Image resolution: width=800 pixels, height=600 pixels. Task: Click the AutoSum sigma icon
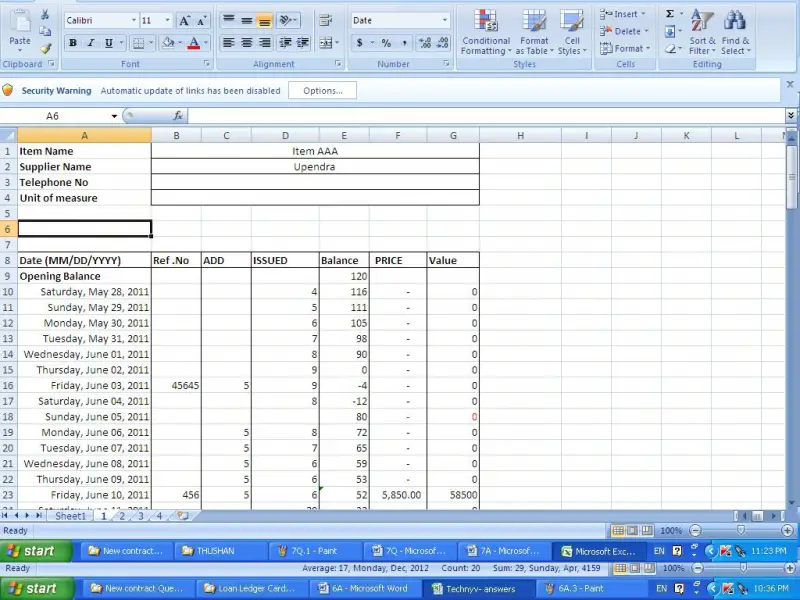point(670,14)
